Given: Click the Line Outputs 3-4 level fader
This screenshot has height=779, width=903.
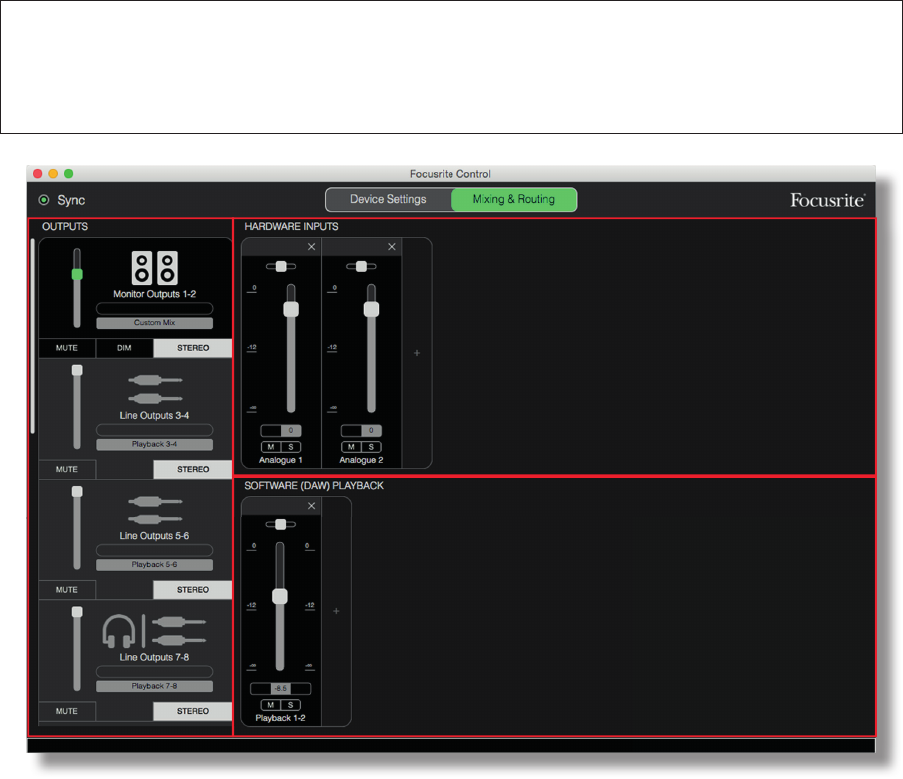Looking at the screenshot, I should [77, 370].
